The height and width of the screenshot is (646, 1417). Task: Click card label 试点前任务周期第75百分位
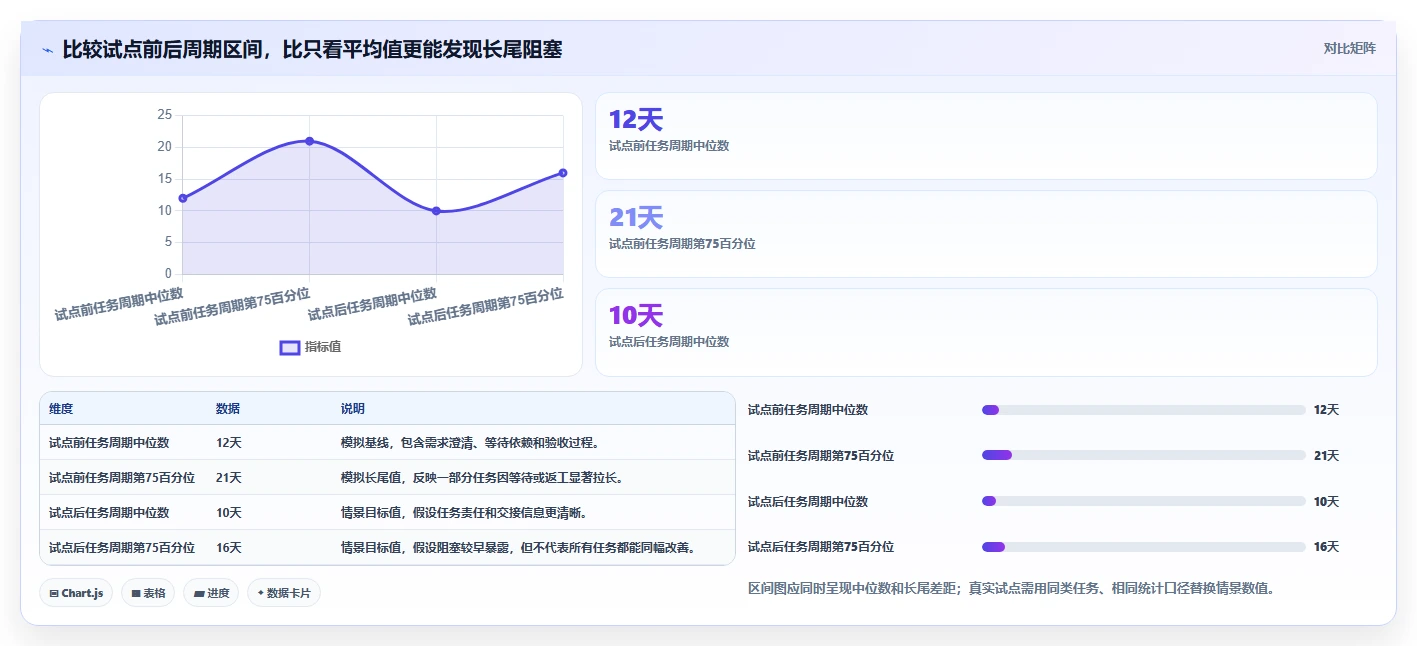(682, 244)
